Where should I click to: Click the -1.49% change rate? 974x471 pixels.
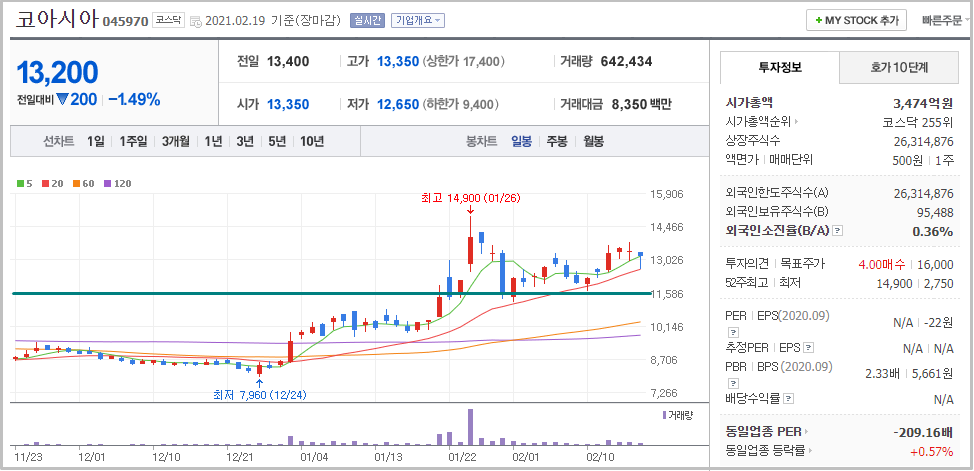pos(134,99)
